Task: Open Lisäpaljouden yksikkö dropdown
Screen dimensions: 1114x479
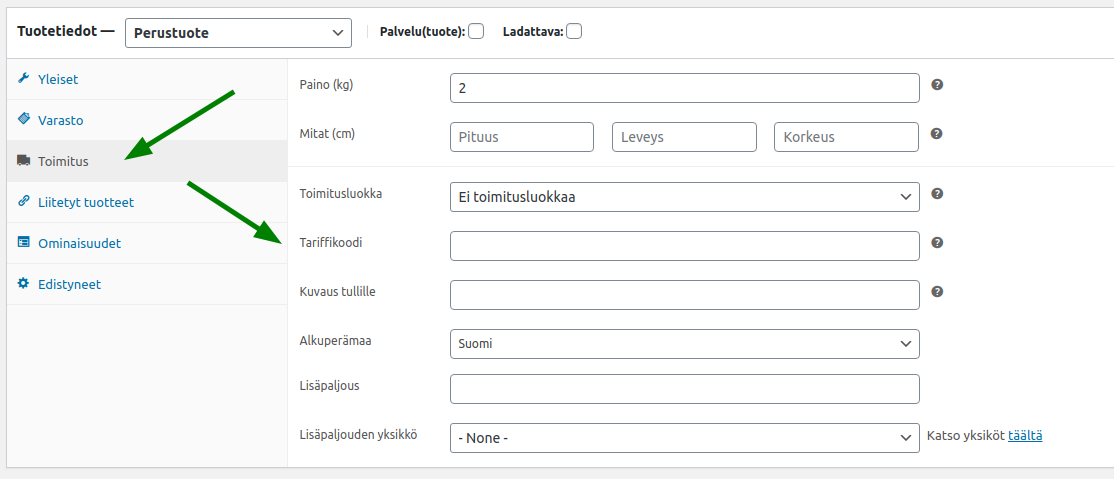Action: (685, 438)
